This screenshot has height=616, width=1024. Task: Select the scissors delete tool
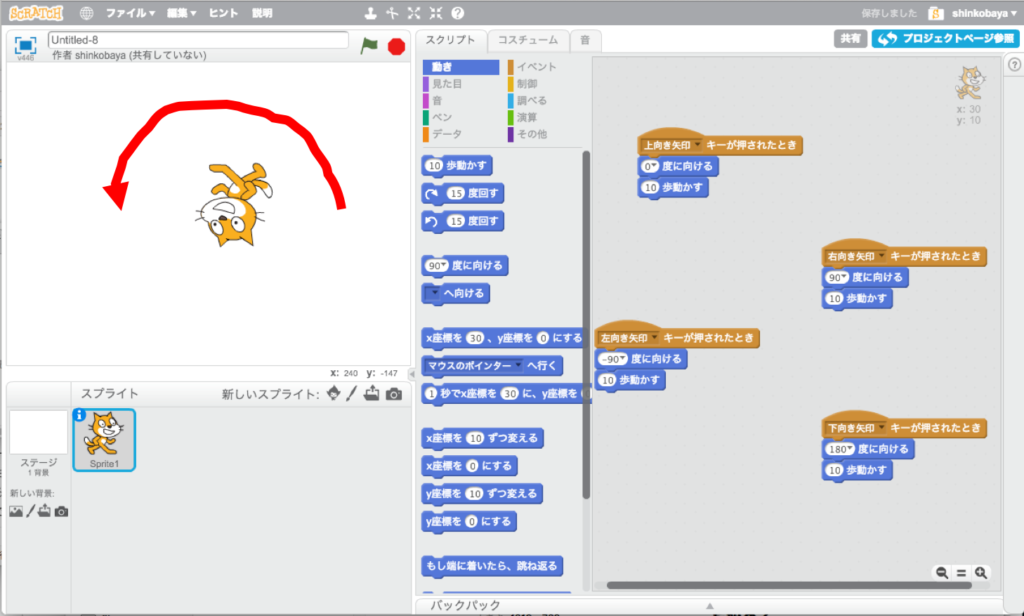(392, 14)
